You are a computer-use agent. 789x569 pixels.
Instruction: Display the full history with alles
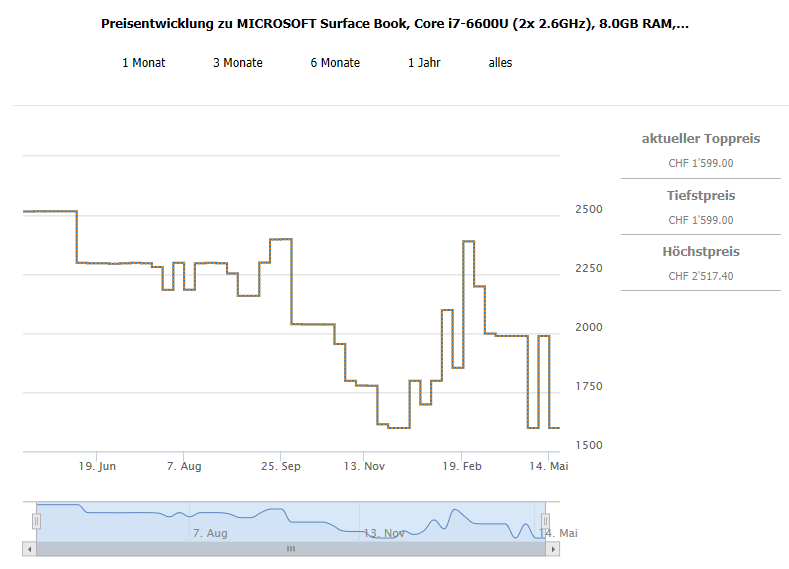coord(500,63)
